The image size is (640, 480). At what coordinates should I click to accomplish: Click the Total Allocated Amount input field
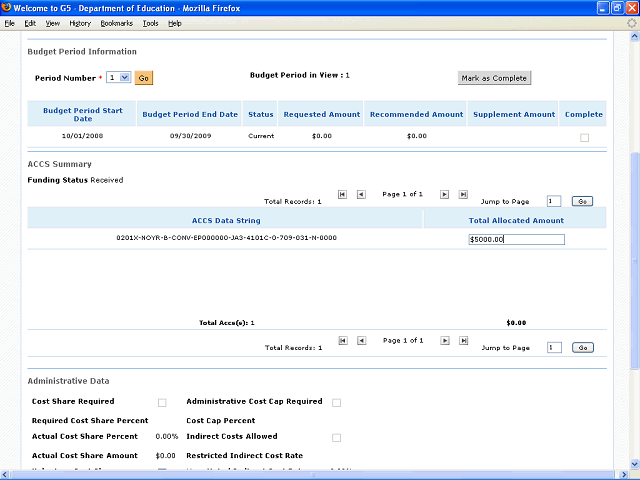click(516, 239)
